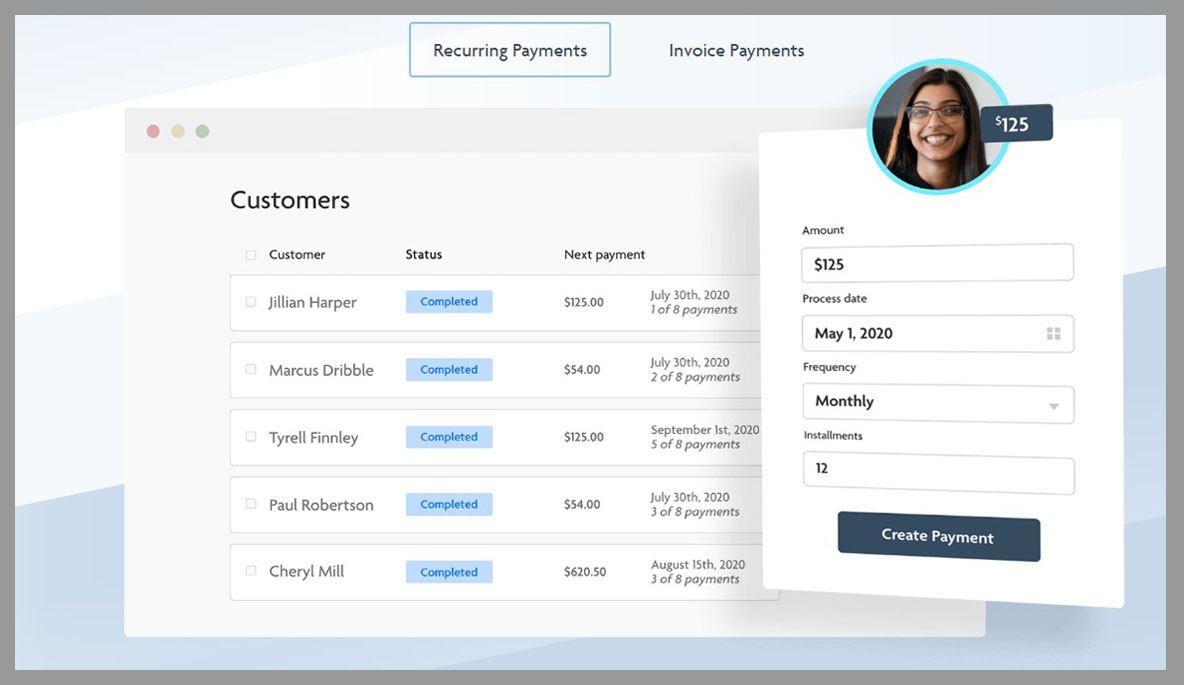Select the Paul Robertson customer name
1184x685 pixels.
[x=322, y=504]
